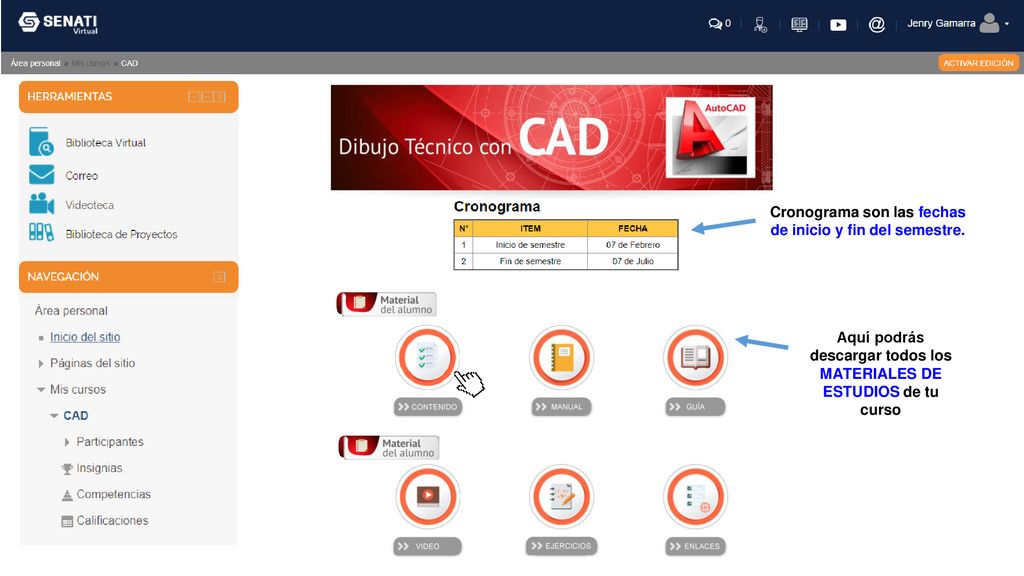
Task: Click the Biblioteca Virtual book-search icon
Action: click(x=41, y=142)
